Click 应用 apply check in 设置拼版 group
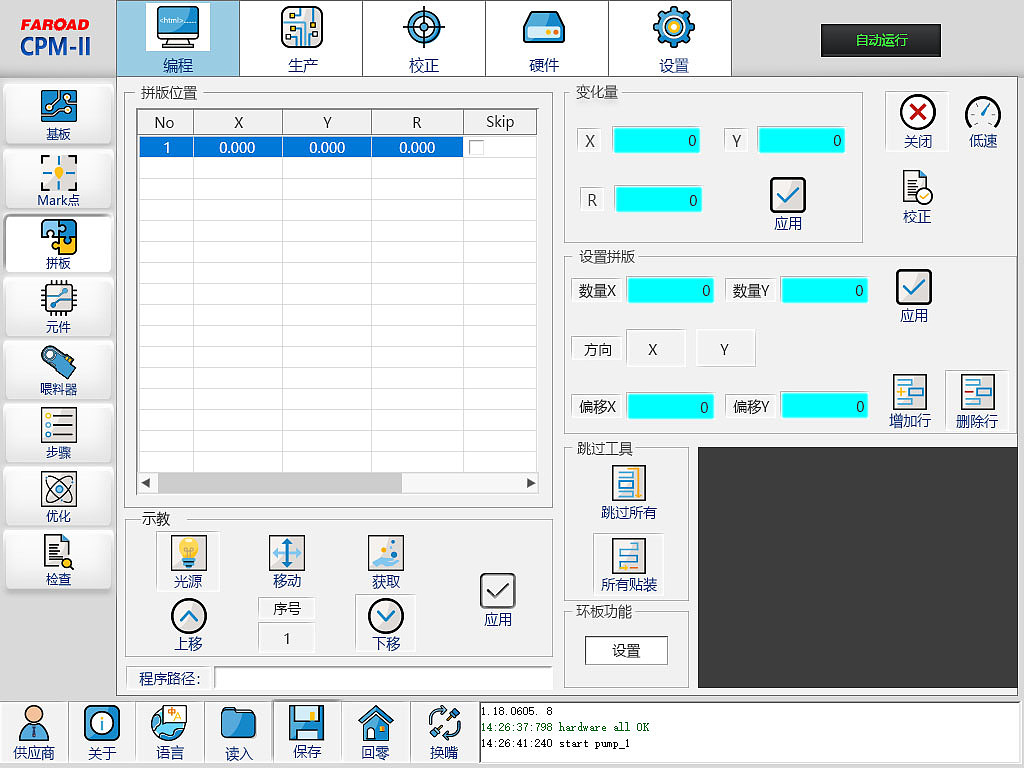 (914, 296)
